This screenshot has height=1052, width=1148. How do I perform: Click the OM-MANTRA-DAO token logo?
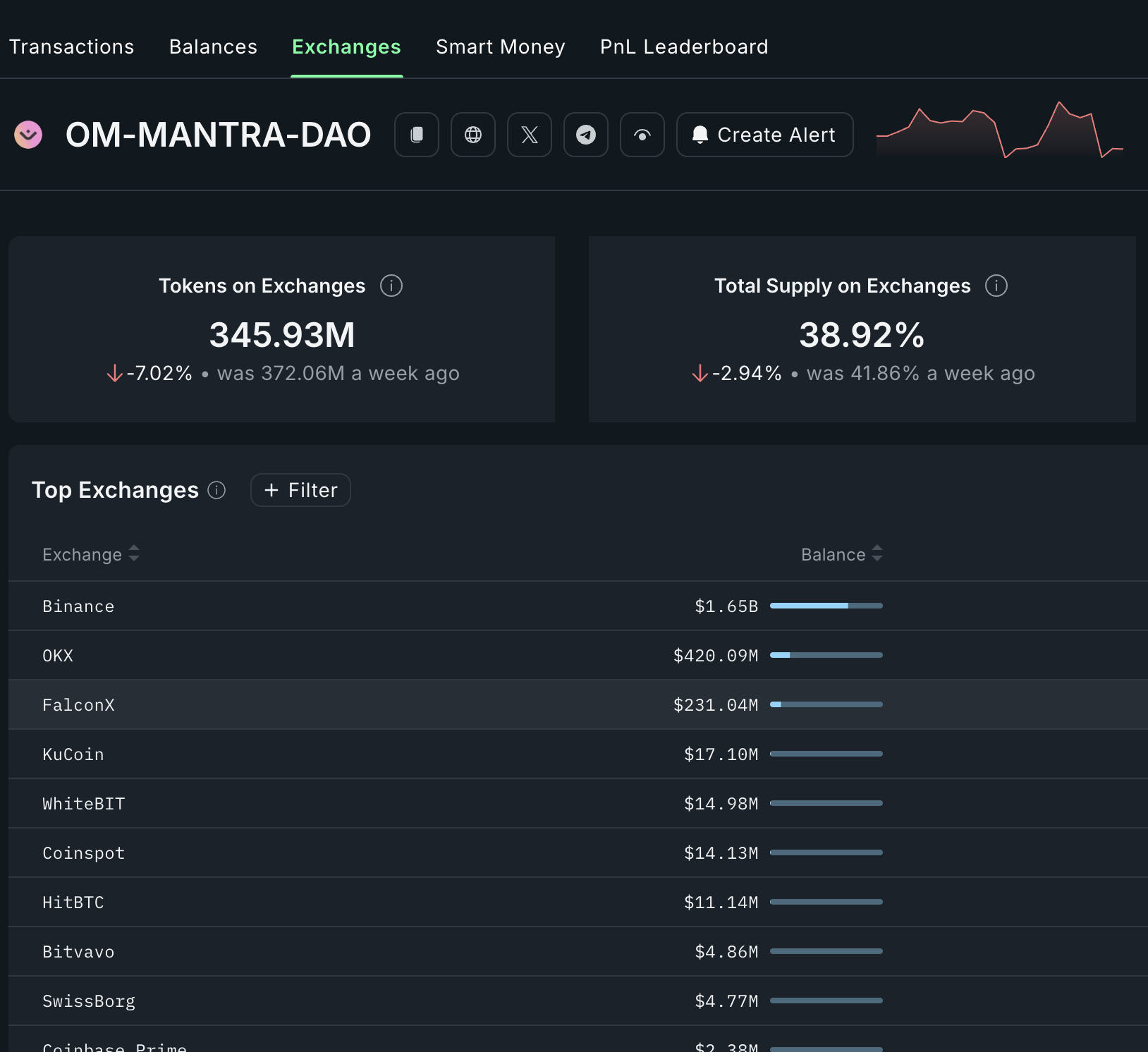(28, 135)
